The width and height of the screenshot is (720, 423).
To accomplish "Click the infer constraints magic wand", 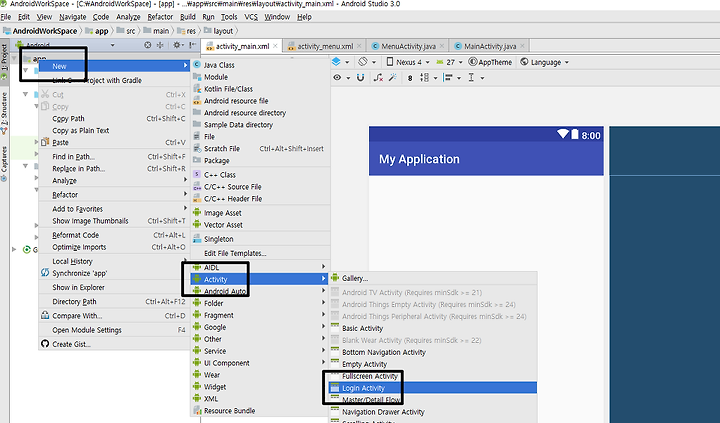I will click(393, 78).
